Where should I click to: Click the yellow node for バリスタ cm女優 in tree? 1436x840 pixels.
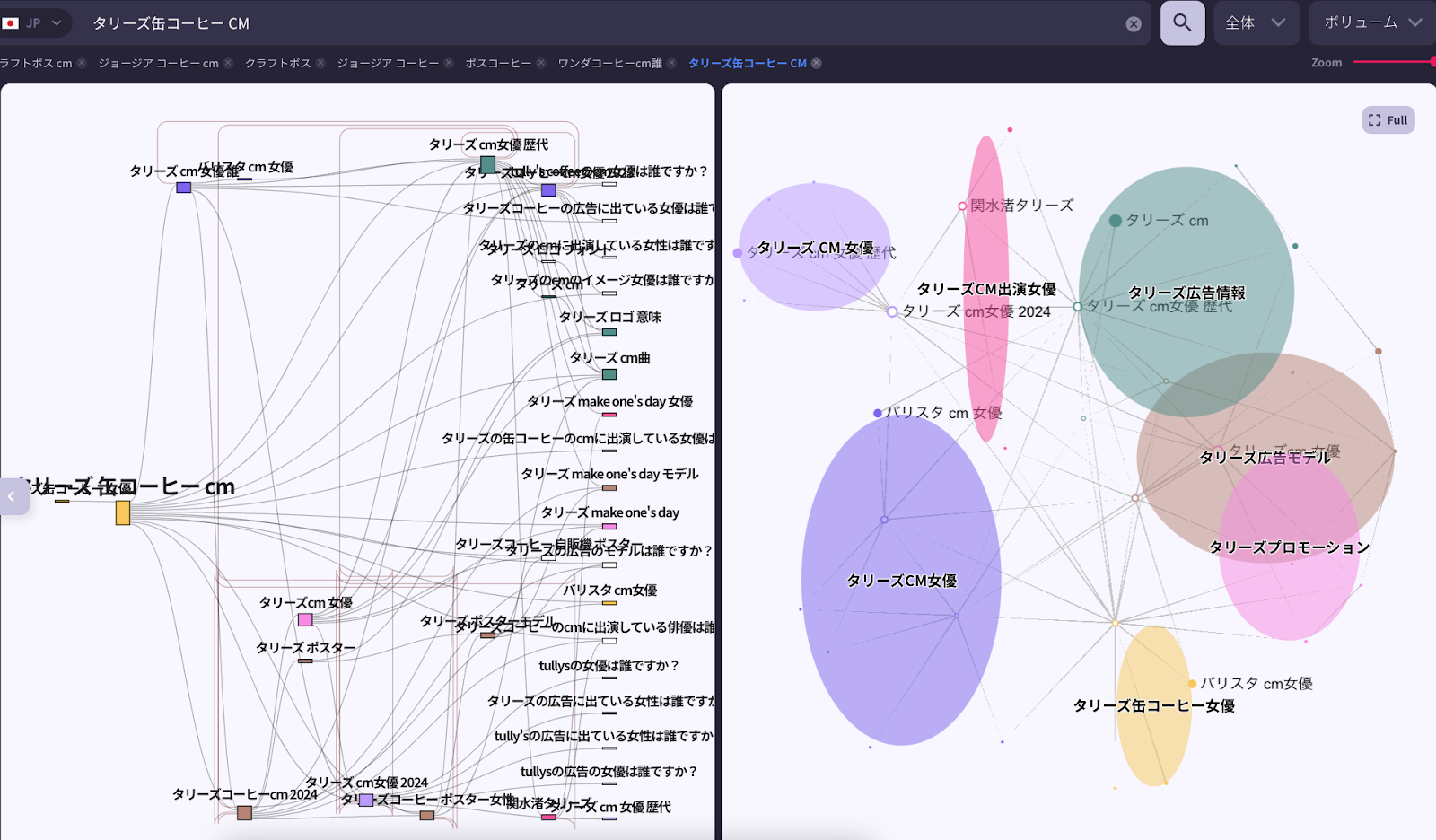tap(609, 603)
